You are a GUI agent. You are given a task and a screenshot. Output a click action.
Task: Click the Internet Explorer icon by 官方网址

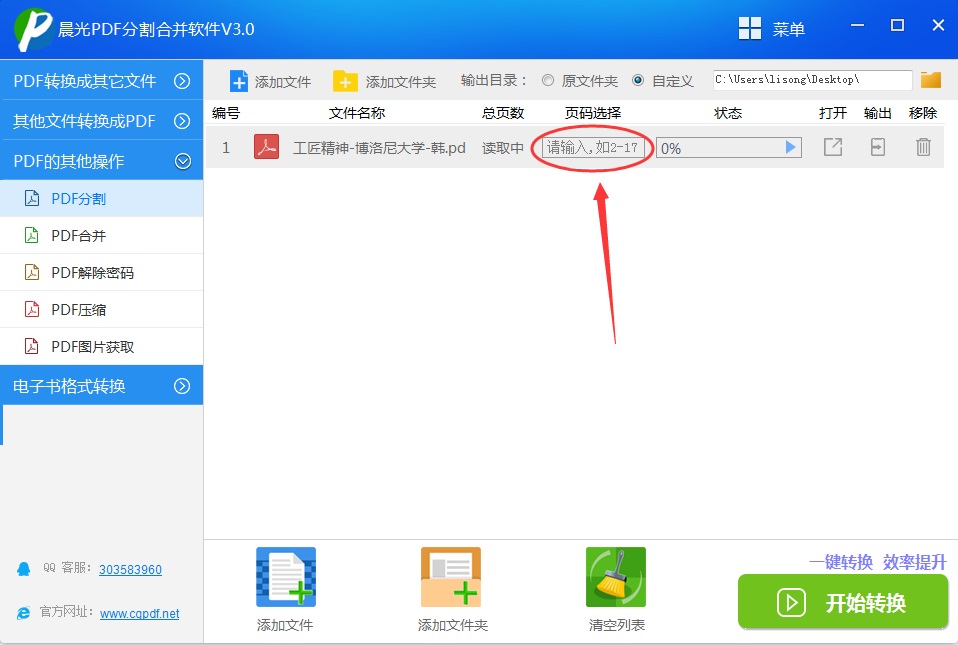[23, 613]
